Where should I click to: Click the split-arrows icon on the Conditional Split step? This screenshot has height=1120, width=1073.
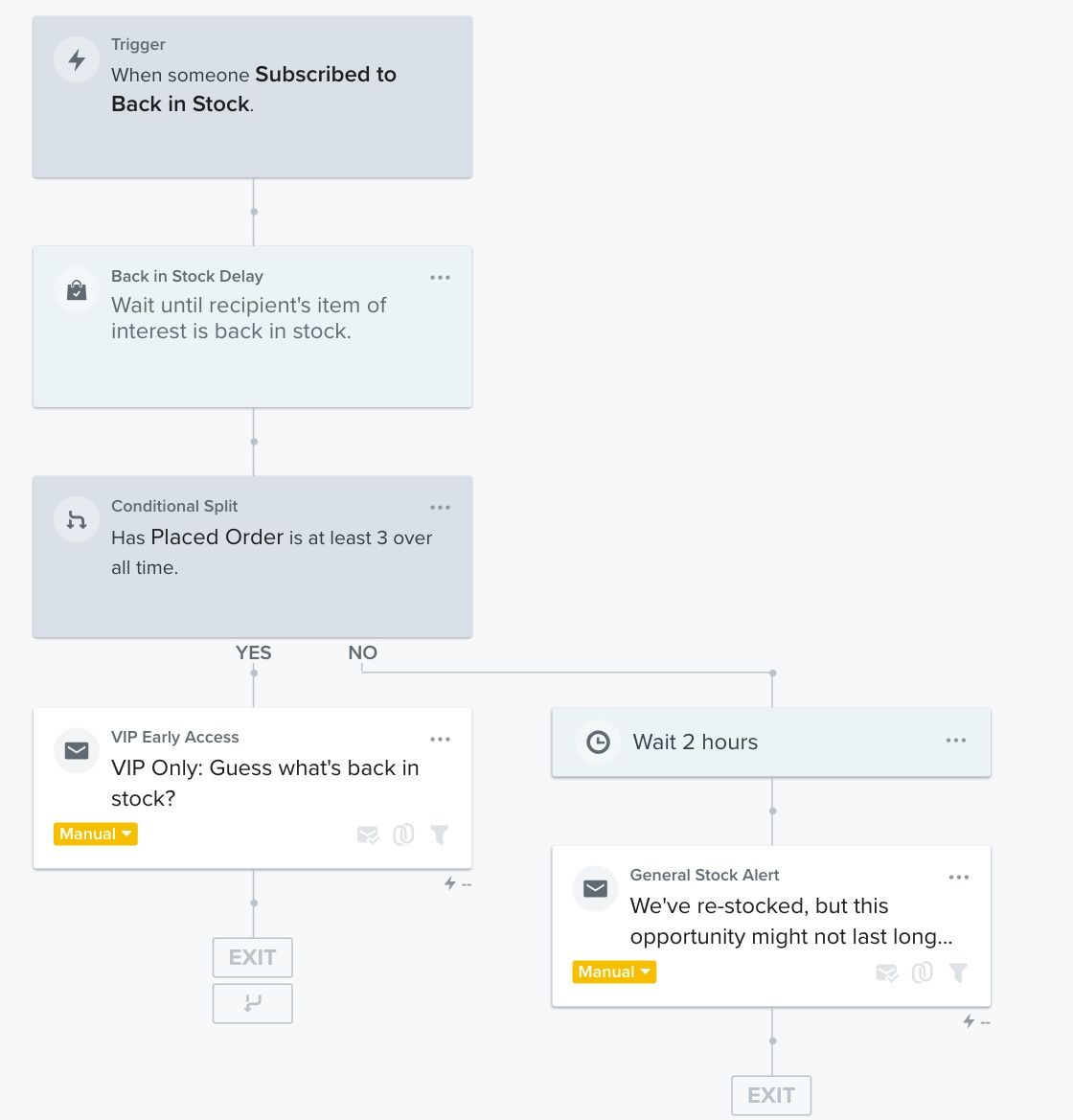pyautogui.click(x=76, y=519)
